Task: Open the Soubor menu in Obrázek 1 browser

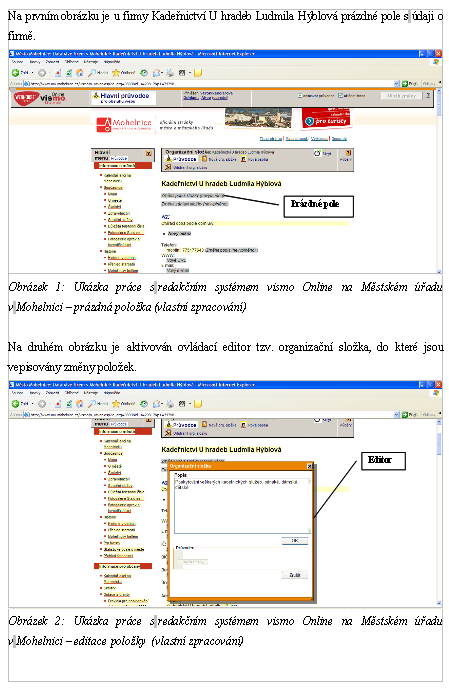Action: tap(17, 62)
